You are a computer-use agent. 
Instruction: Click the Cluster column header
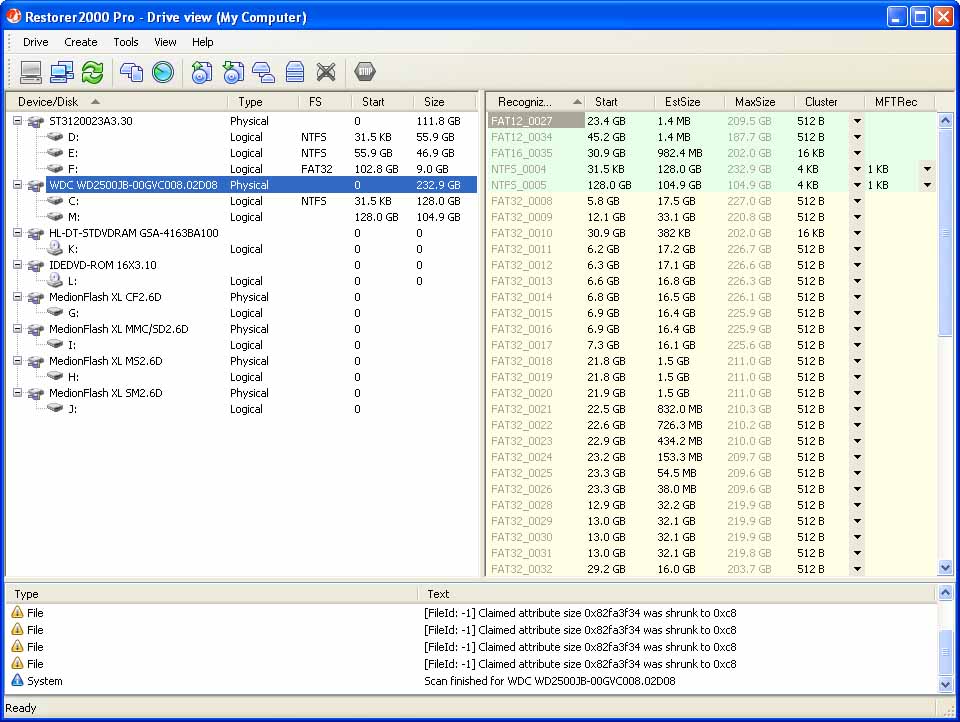click(x=829, y=102)
